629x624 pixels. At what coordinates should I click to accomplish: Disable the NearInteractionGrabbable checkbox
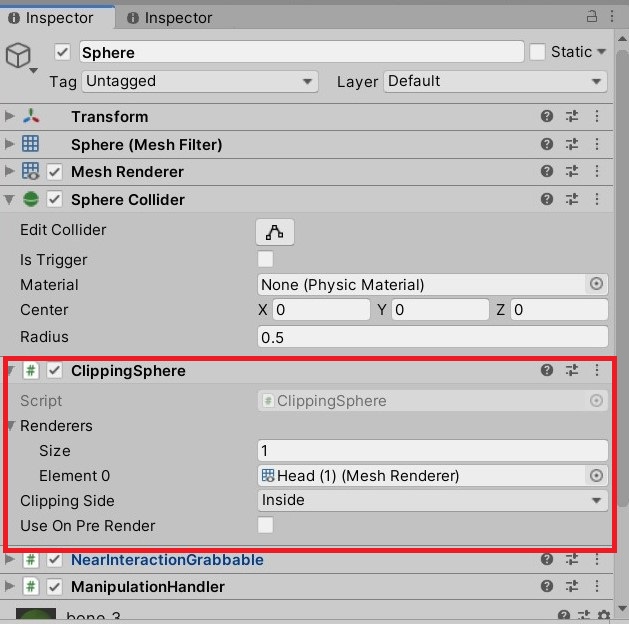pos(55,559)
